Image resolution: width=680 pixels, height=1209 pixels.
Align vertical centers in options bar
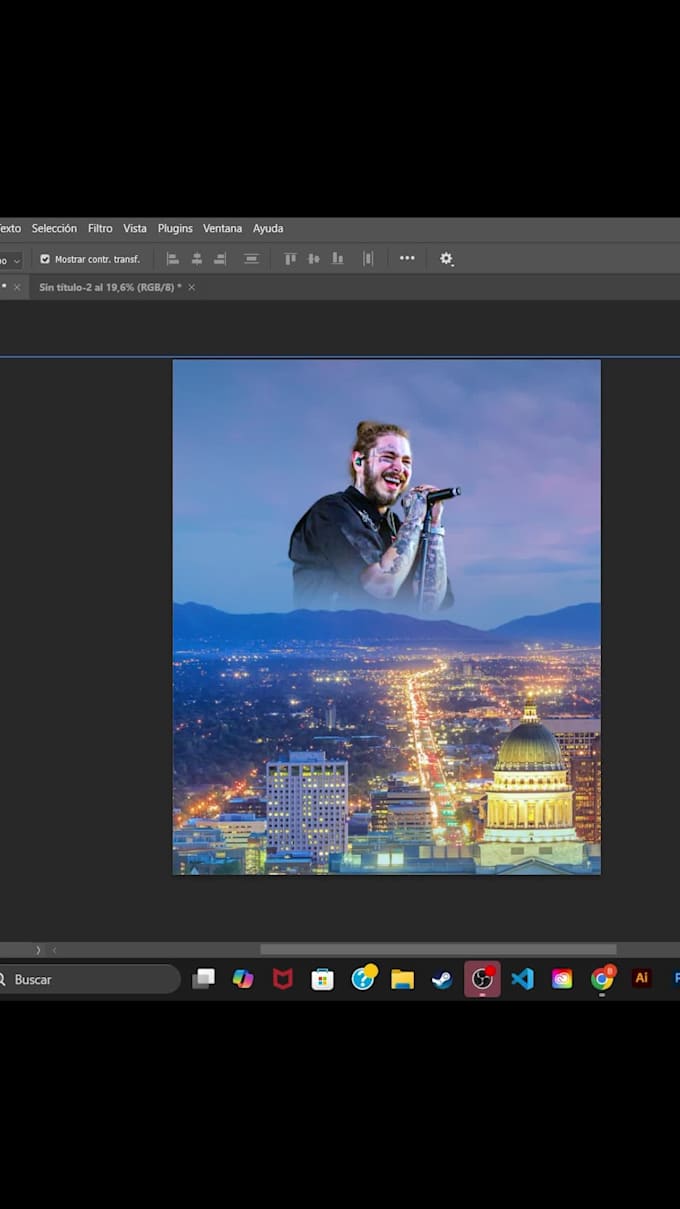pyautogui.click(x=314, y=259)
